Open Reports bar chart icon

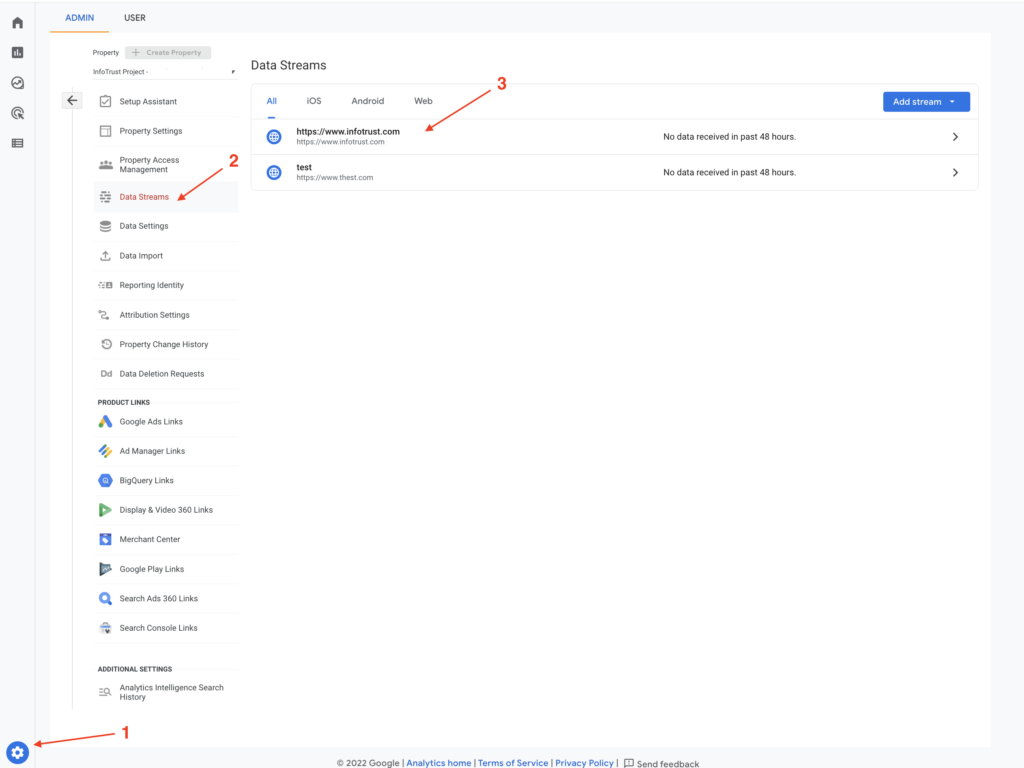pyautogui.click(x=17, y=53)
